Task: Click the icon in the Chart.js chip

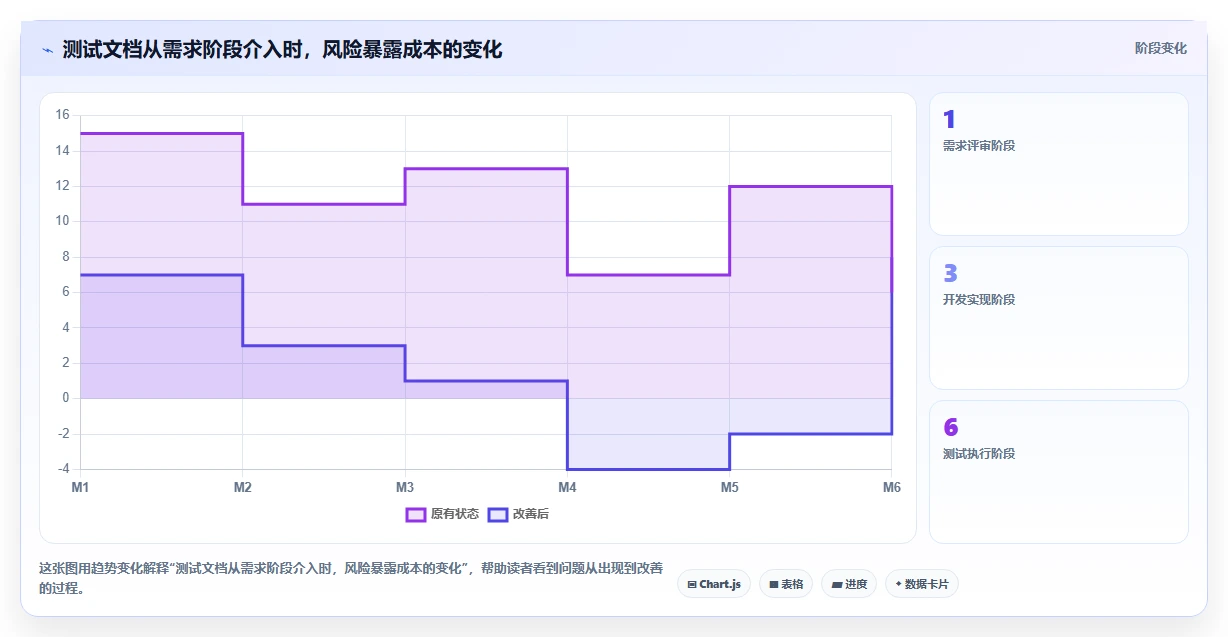Action: coord(692,584)
